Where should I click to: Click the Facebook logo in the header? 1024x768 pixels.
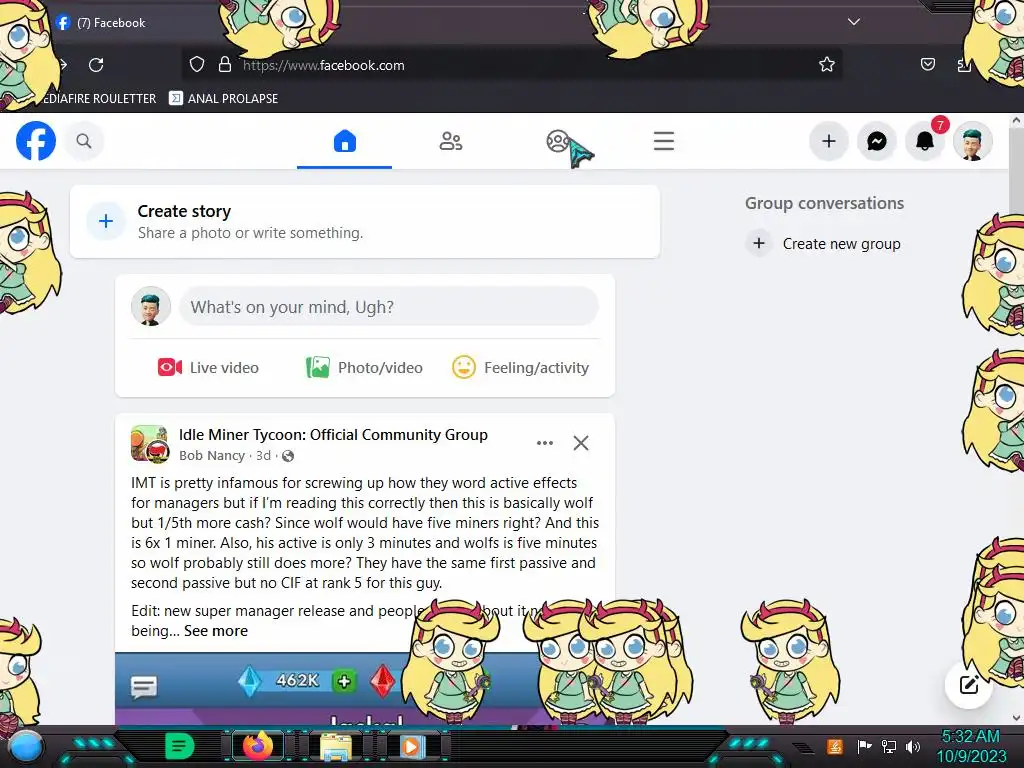pyautogui.click(x=36, y=141)
